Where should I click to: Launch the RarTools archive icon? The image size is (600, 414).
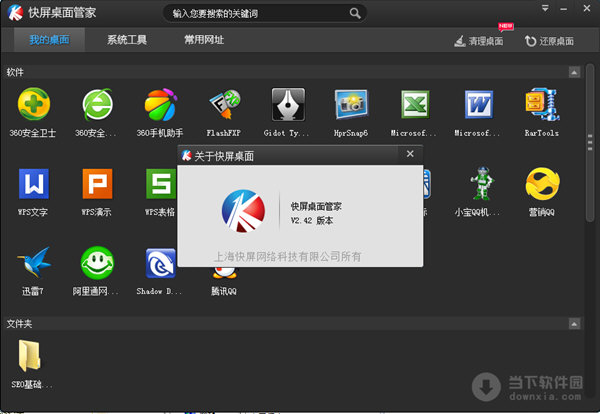[x=542, y=104]
